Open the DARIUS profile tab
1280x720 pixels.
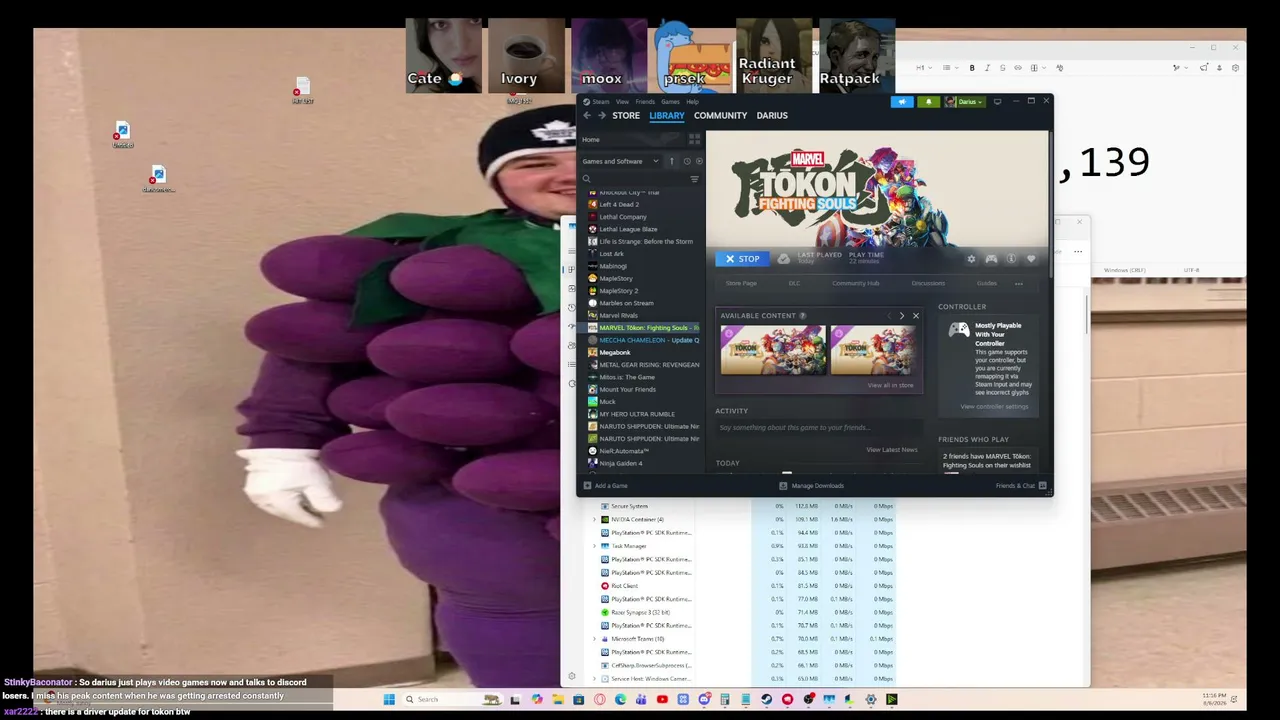(772, 115)
